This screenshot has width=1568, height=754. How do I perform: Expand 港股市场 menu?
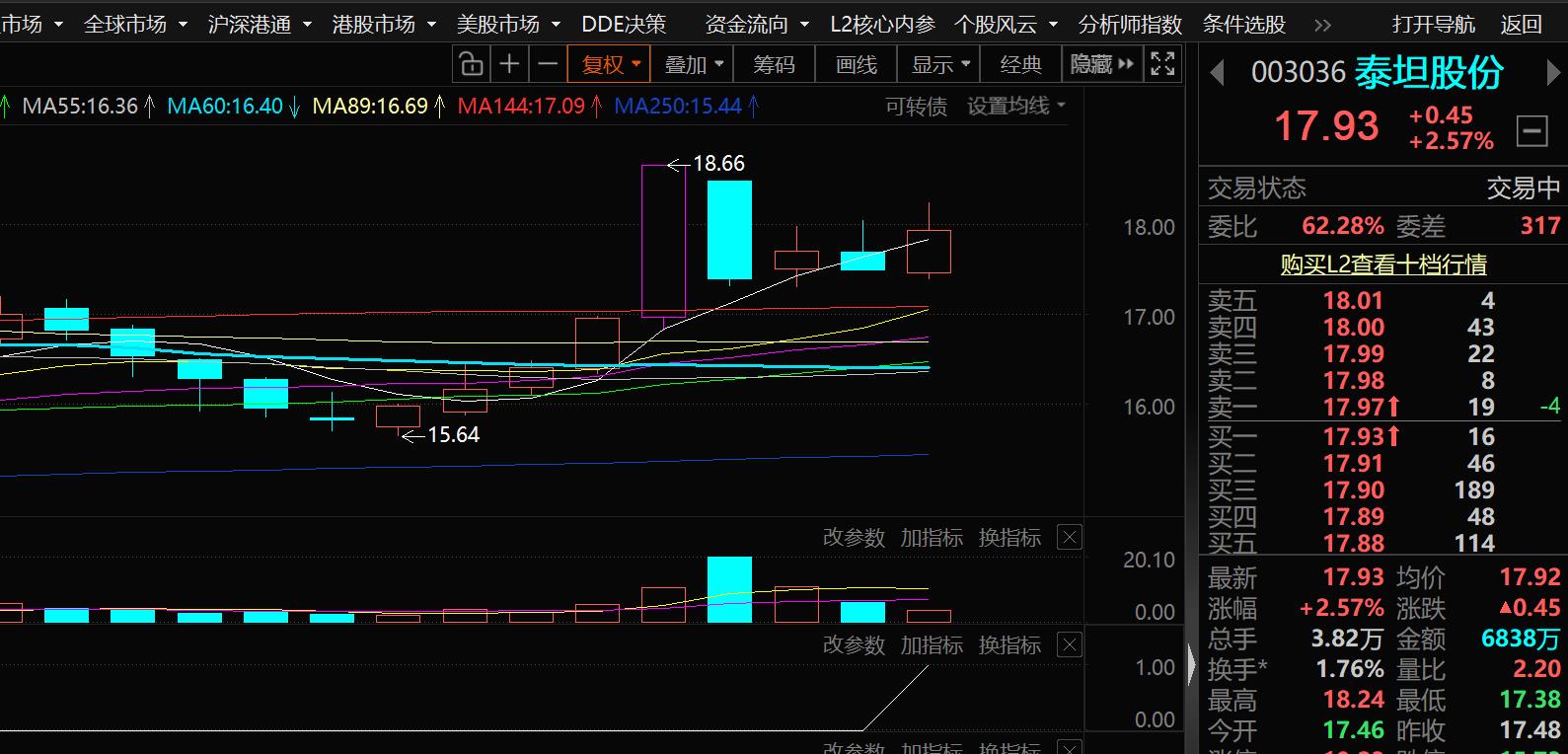[385, 25]
